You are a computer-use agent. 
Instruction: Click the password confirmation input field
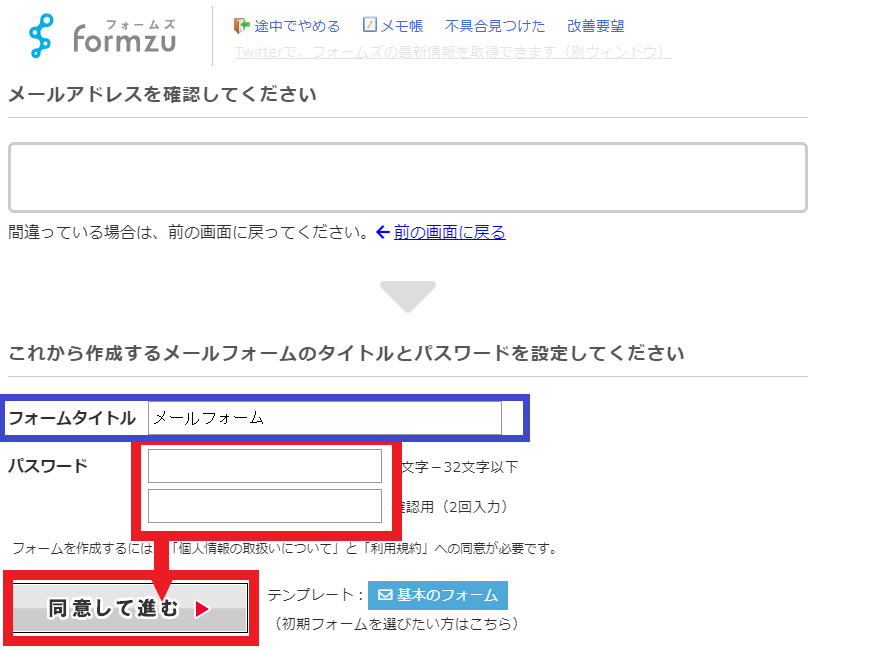[x=265, y=506]
